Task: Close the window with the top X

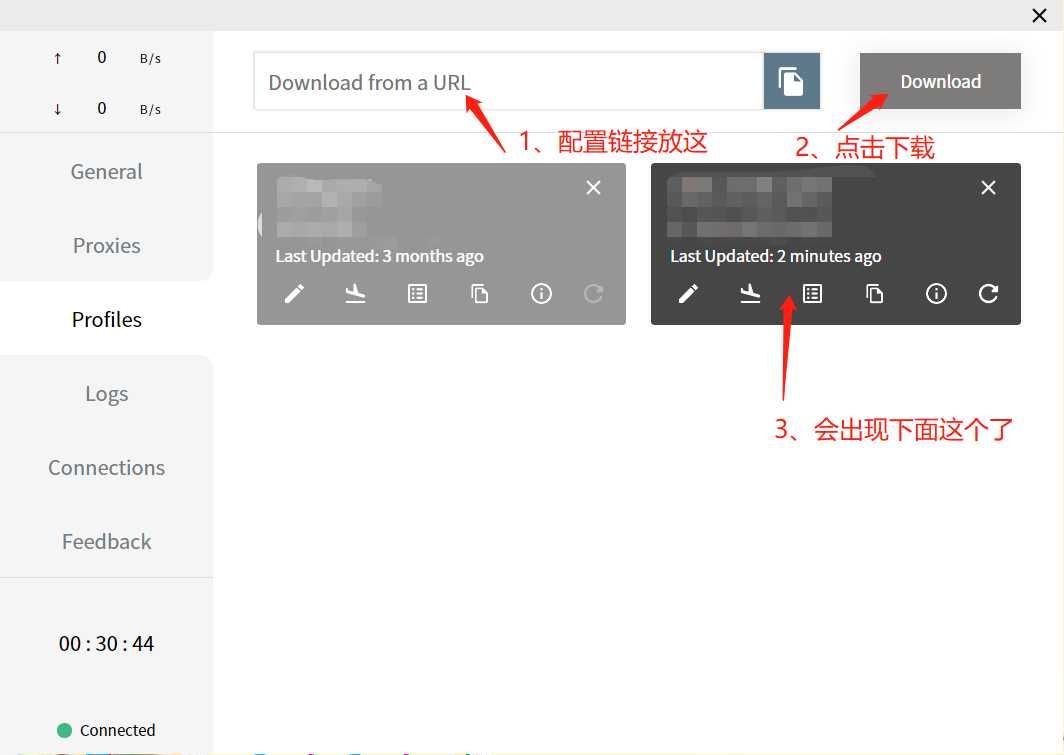Action: pyautogui.click(x=1039, y=16)
